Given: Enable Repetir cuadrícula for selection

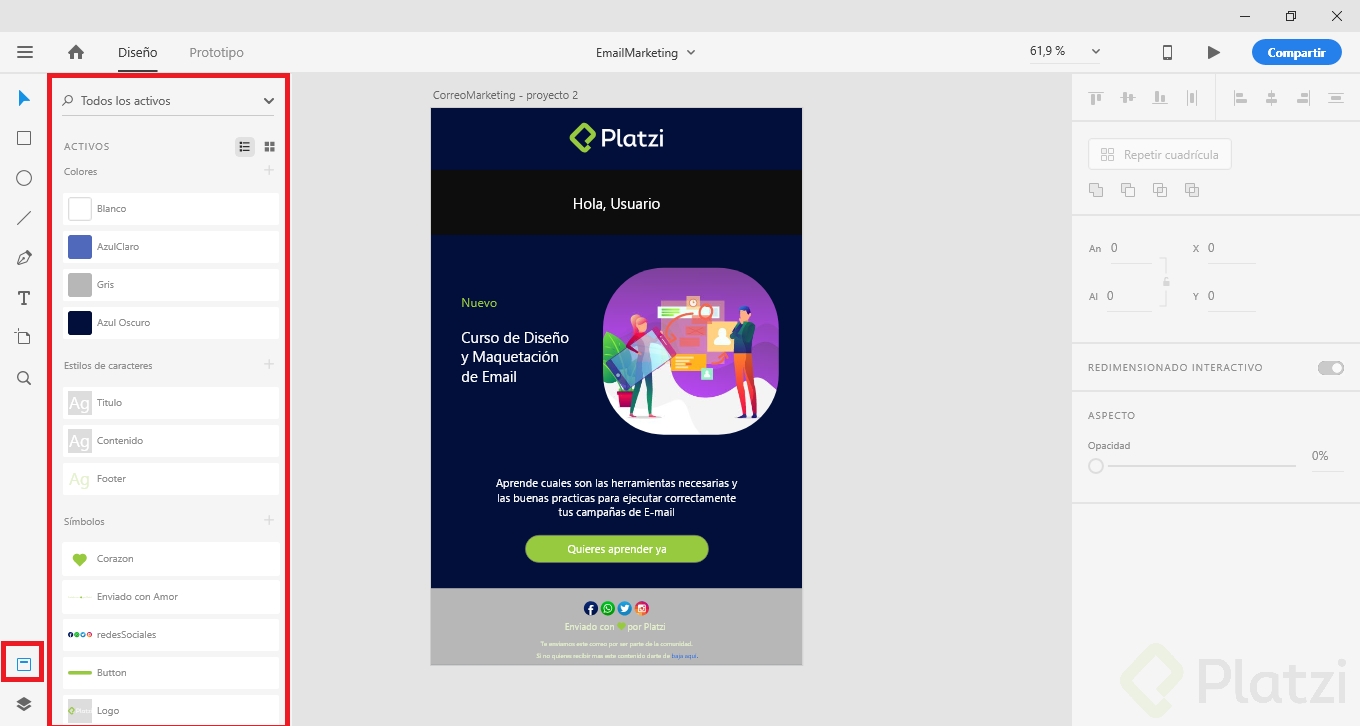Looking at the screenshot, I should (x=1159, y=154).
